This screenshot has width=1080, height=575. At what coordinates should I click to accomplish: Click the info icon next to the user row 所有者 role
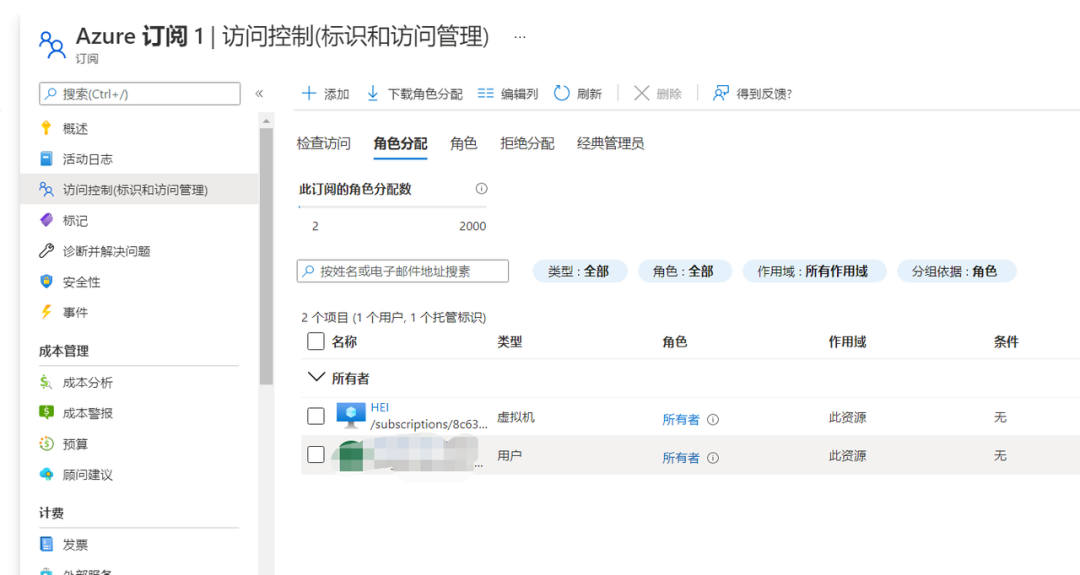tap(713, 458)
